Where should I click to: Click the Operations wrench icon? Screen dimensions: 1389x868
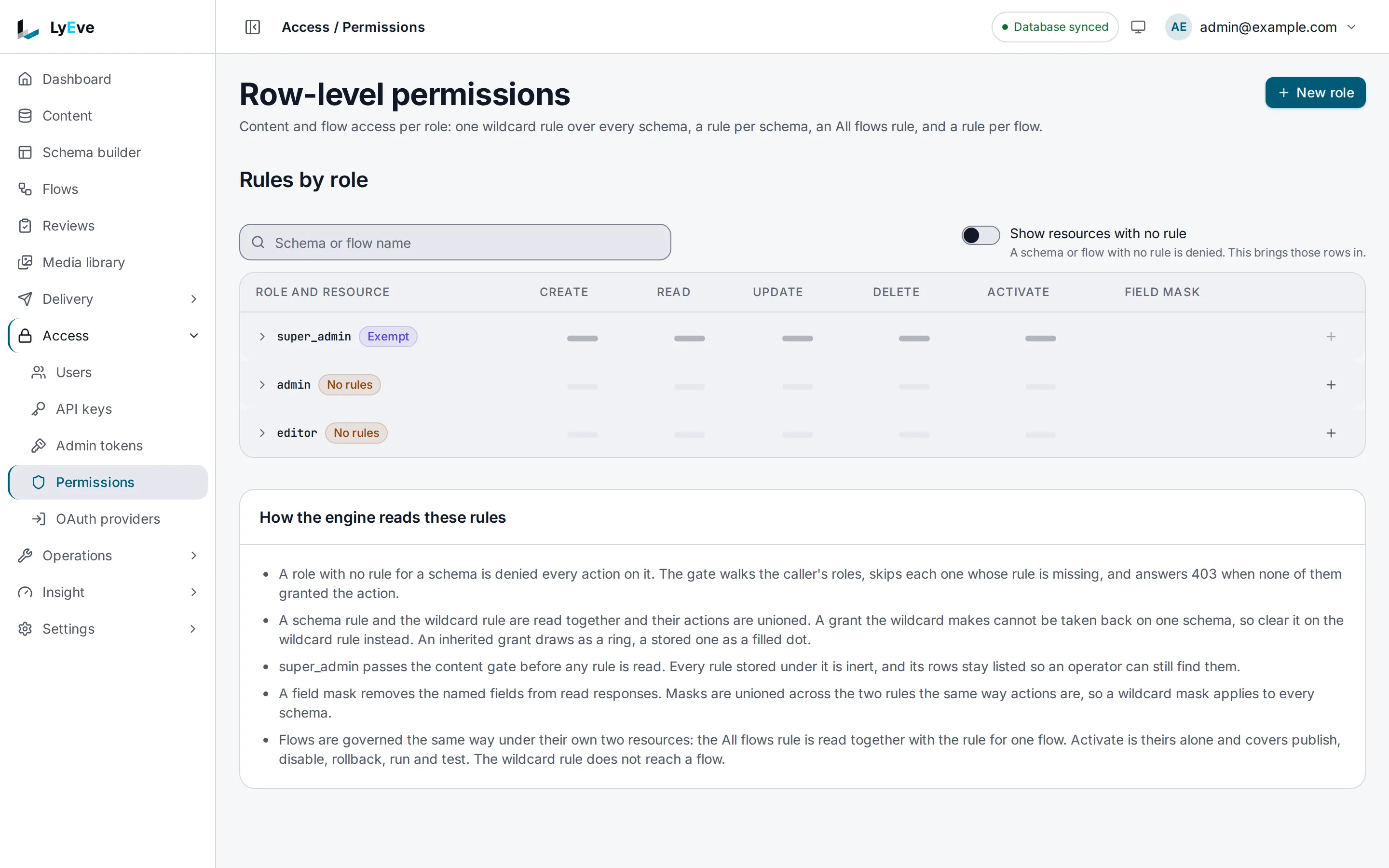25,556
